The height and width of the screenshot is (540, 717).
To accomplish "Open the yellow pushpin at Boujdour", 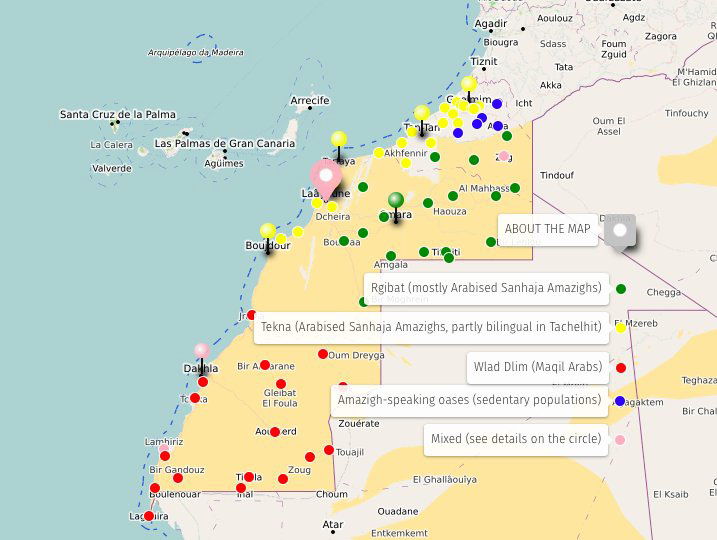I will click(x=267, y=231).
